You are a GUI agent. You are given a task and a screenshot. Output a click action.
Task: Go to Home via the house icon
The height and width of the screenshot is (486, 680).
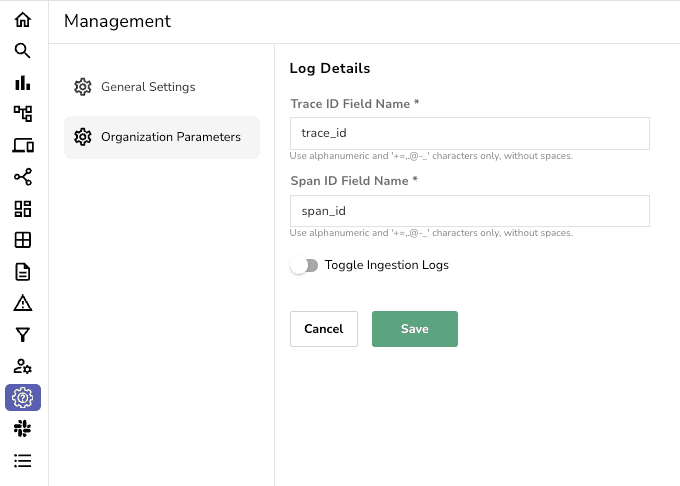click(x=23, y=20)
